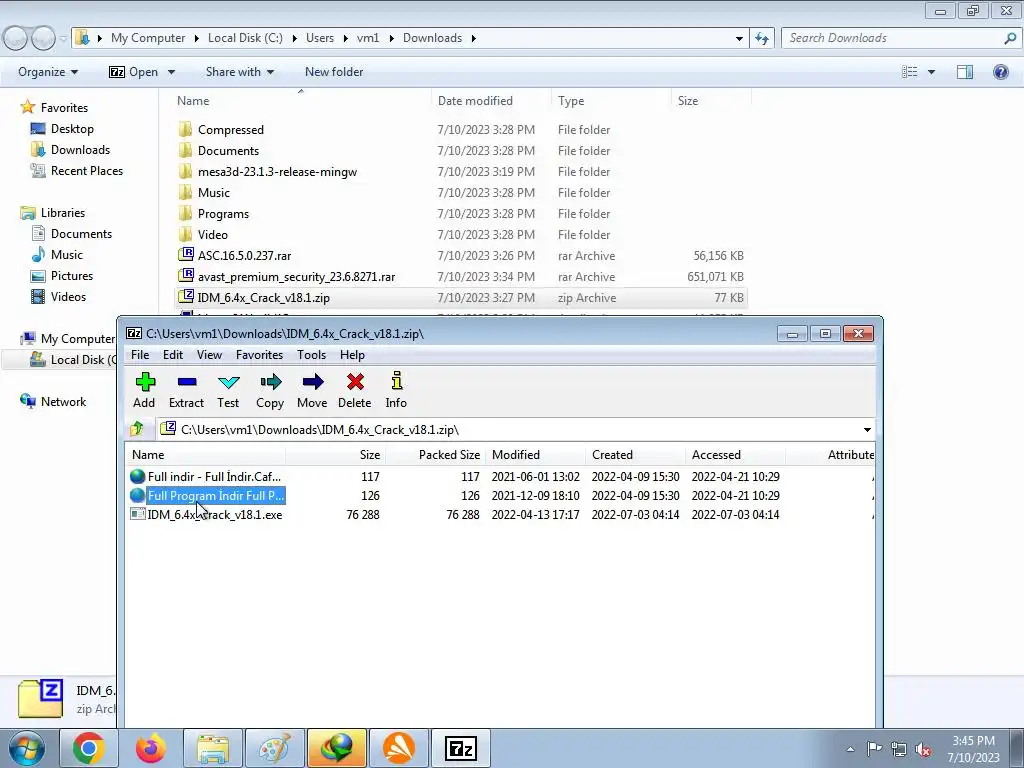Open the 7-Zip File menu

point(140,355)
